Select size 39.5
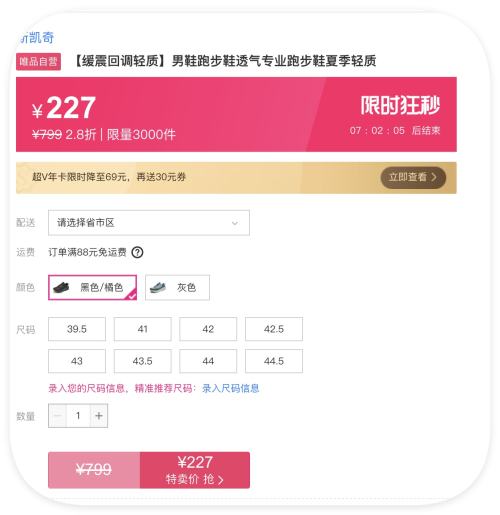This screenshot has width=500, height=515. [x=77, y=329]
